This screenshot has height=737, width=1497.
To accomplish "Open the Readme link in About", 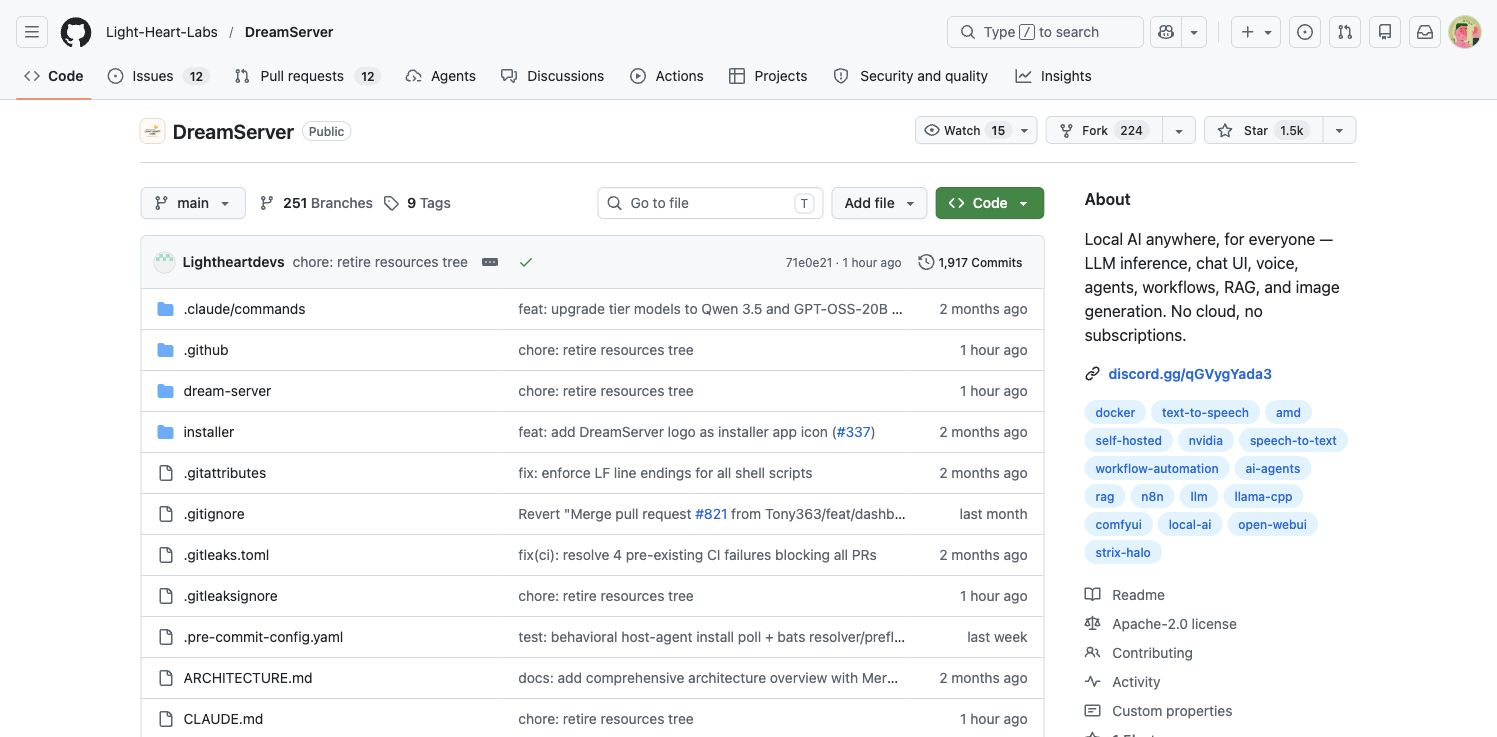I will tap(1138, 595).
